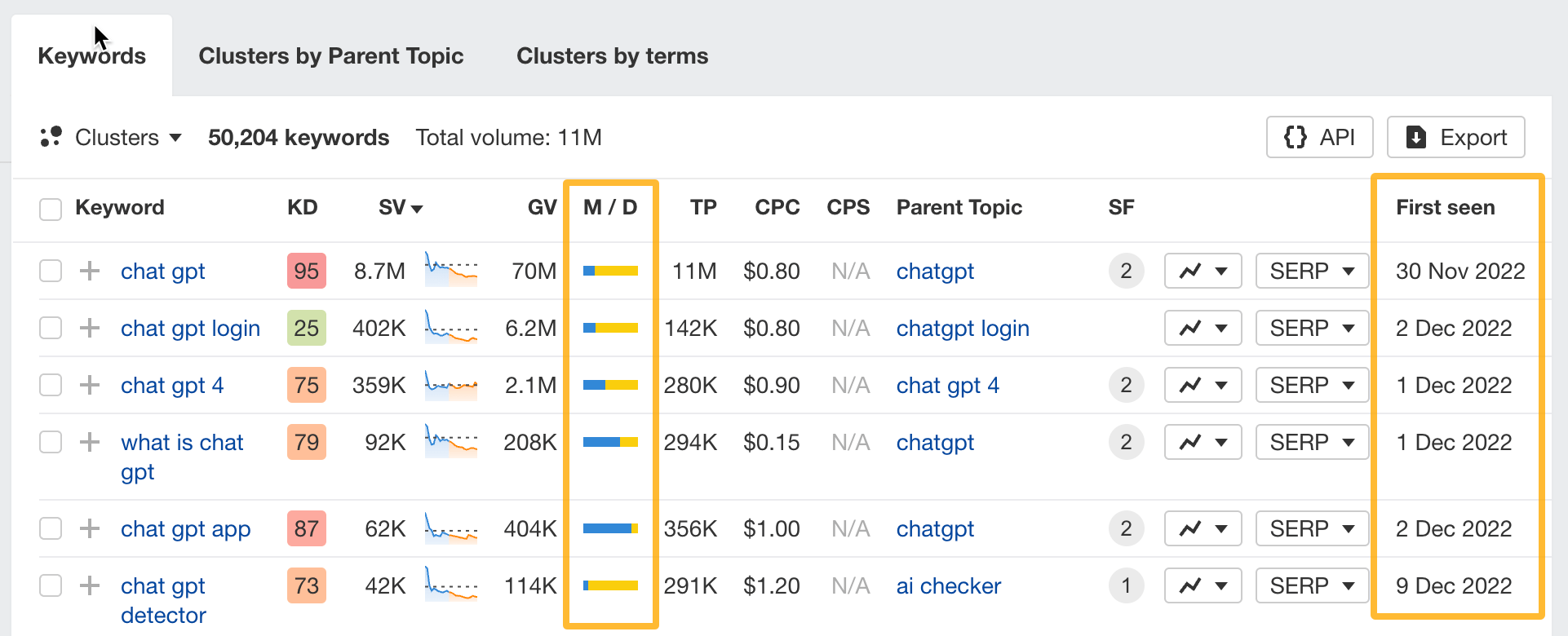The image size is (1568, 636).
Task: Select the checkbox for chat gpt login
Action: pos(50,328)
